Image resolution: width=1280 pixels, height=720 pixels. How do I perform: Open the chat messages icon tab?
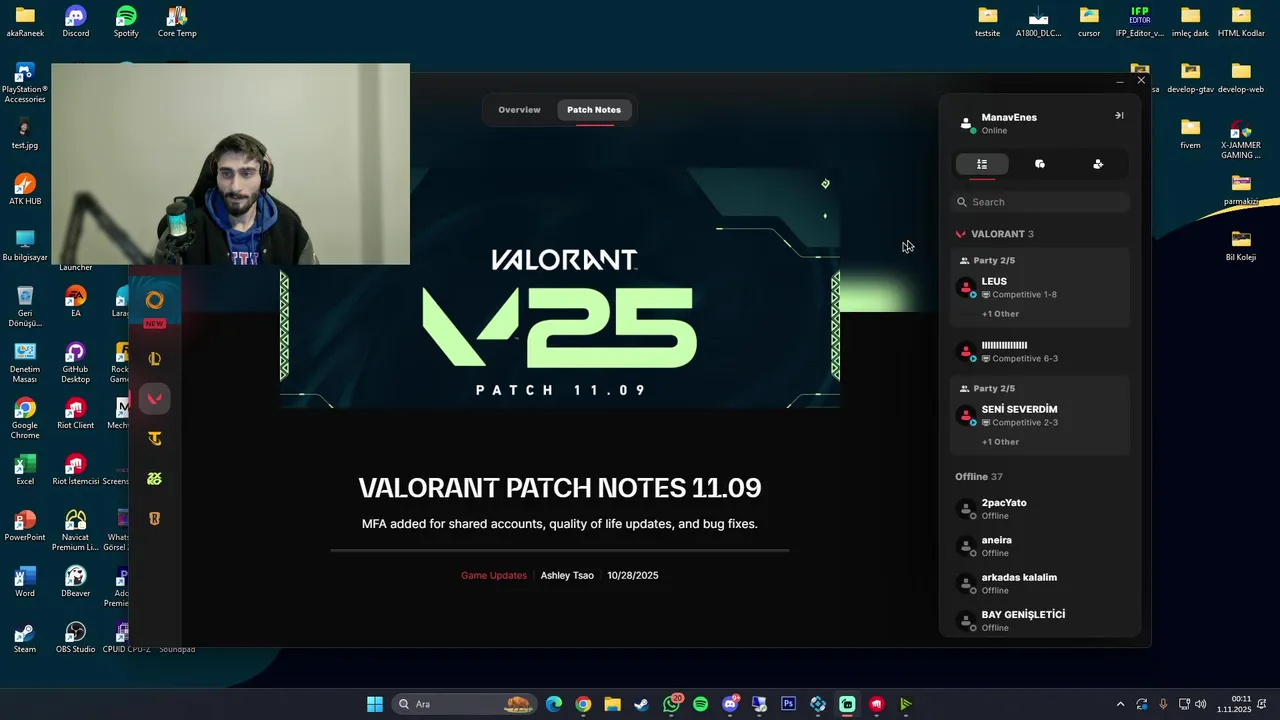(1040, 164)
